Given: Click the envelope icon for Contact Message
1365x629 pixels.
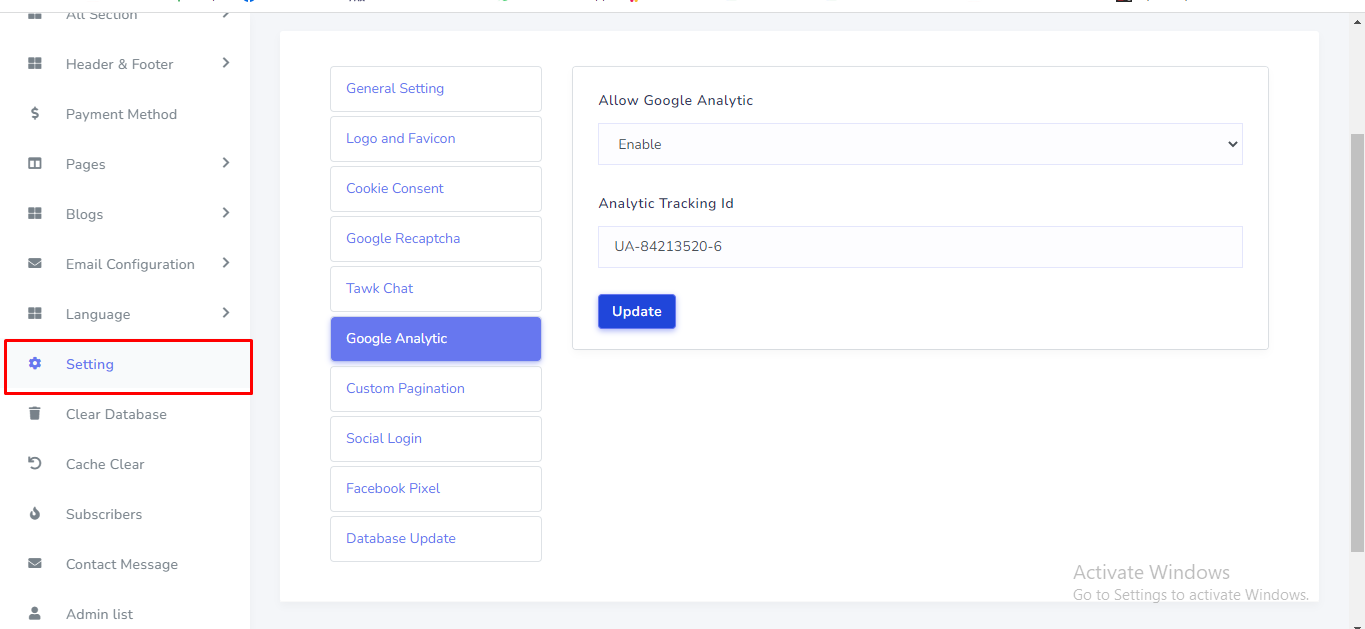Looking at the screenshot, I should pyautogui.click(x=35, y=564).
